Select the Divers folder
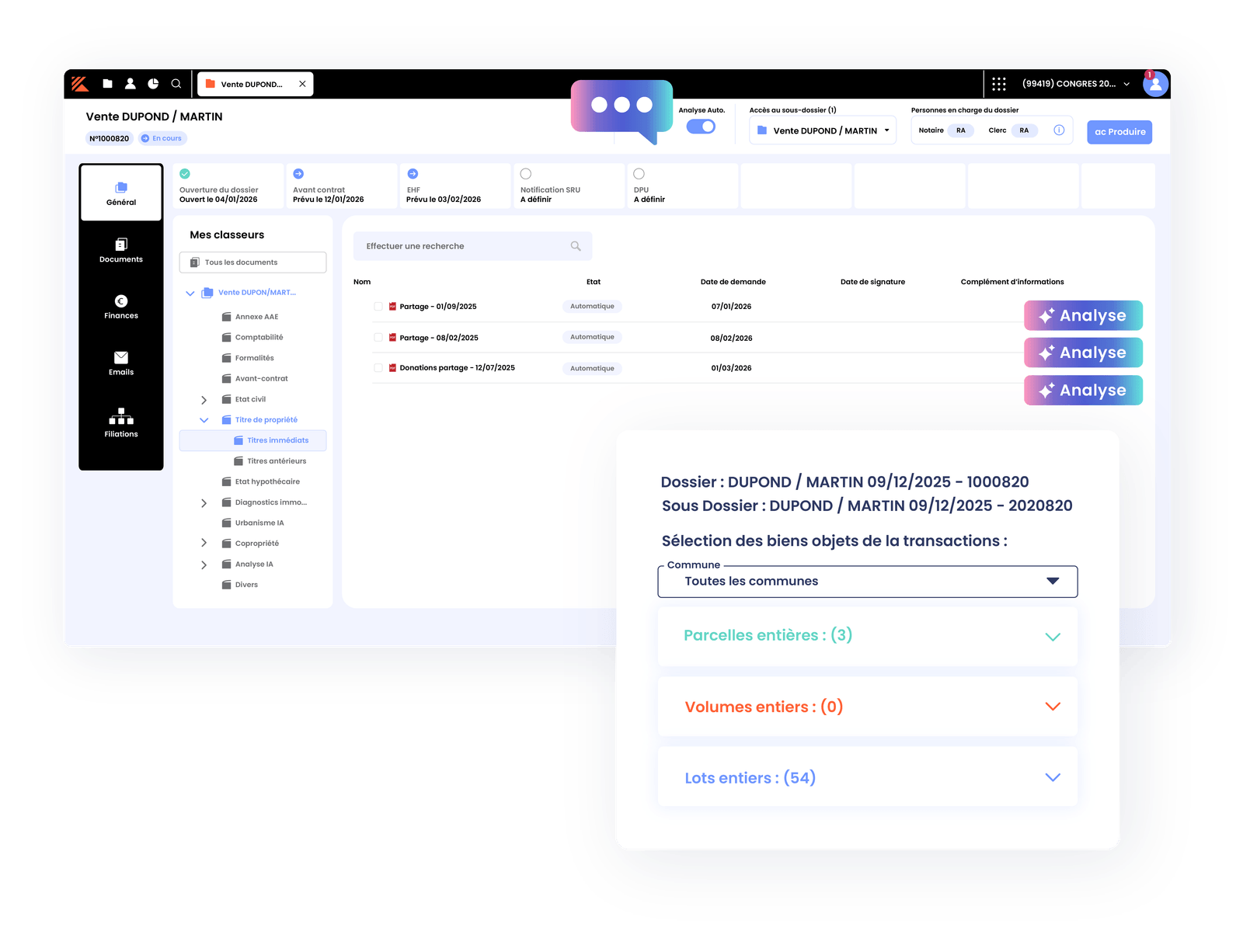Viewport: 1243px width, 952px height. (x=239, y=585)
